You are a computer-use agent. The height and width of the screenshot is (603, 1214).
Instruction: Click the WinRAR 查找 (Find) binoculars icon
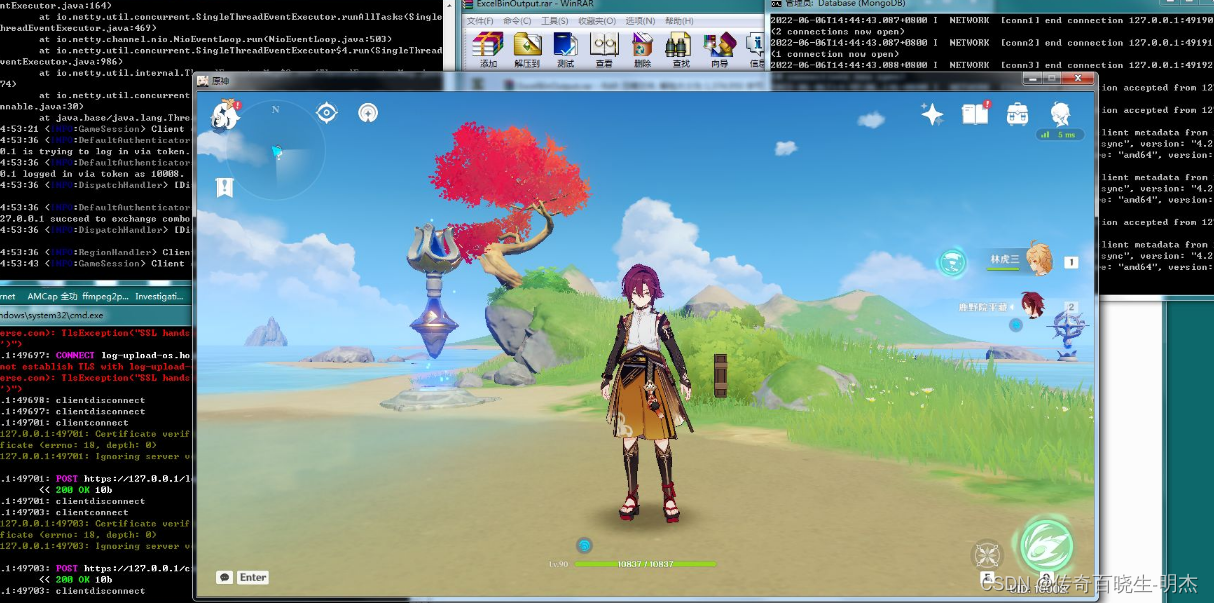tap(680, 49)
